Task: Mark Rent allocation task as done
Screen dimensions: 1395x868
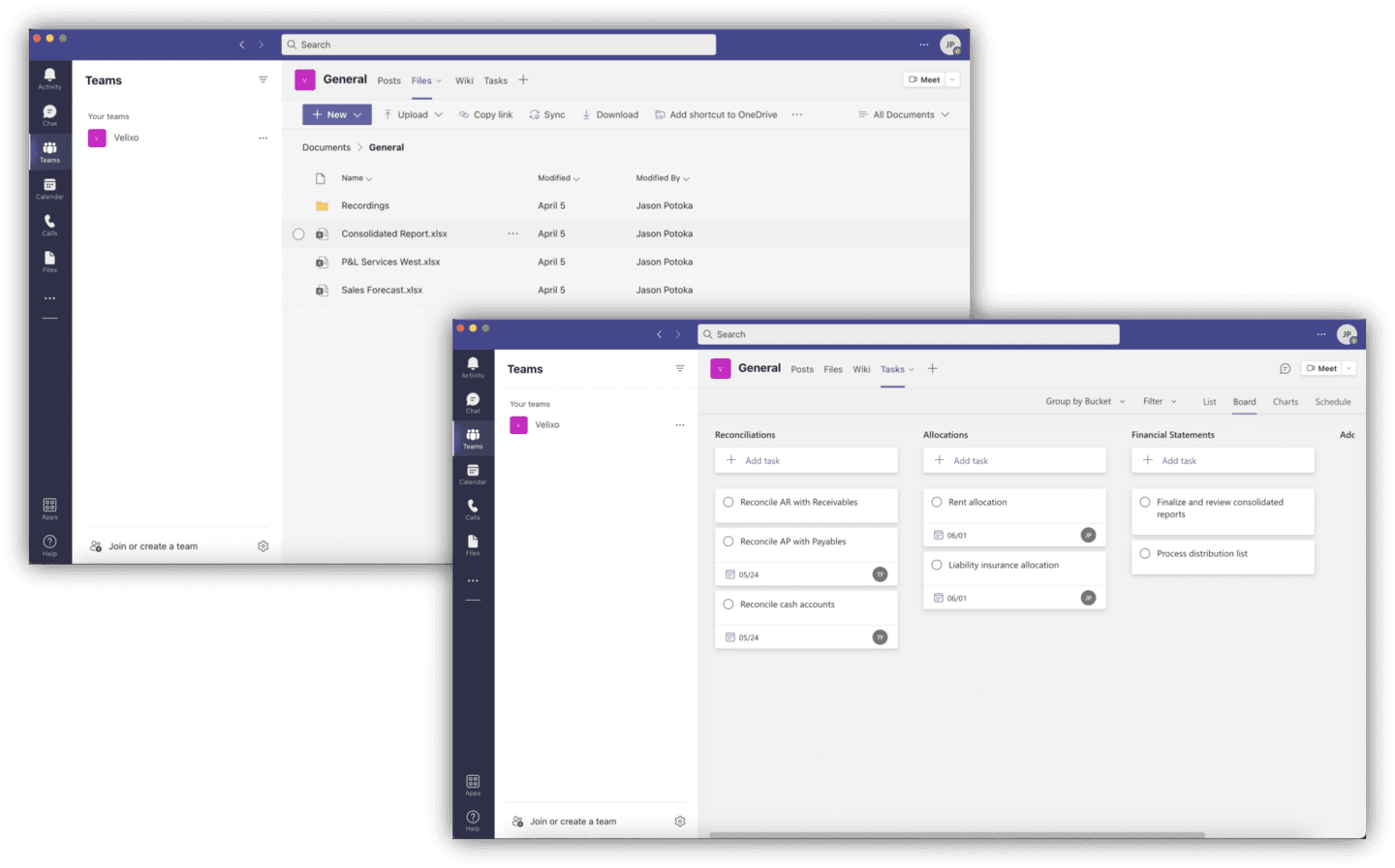Action: point(936,502)
